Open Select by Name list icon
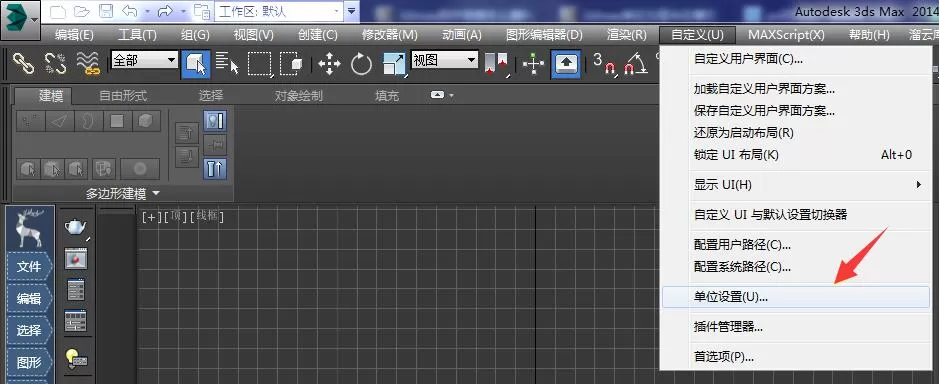Image resolution: width=939 pixels, height=384 pixels. [x=227, y=62]
